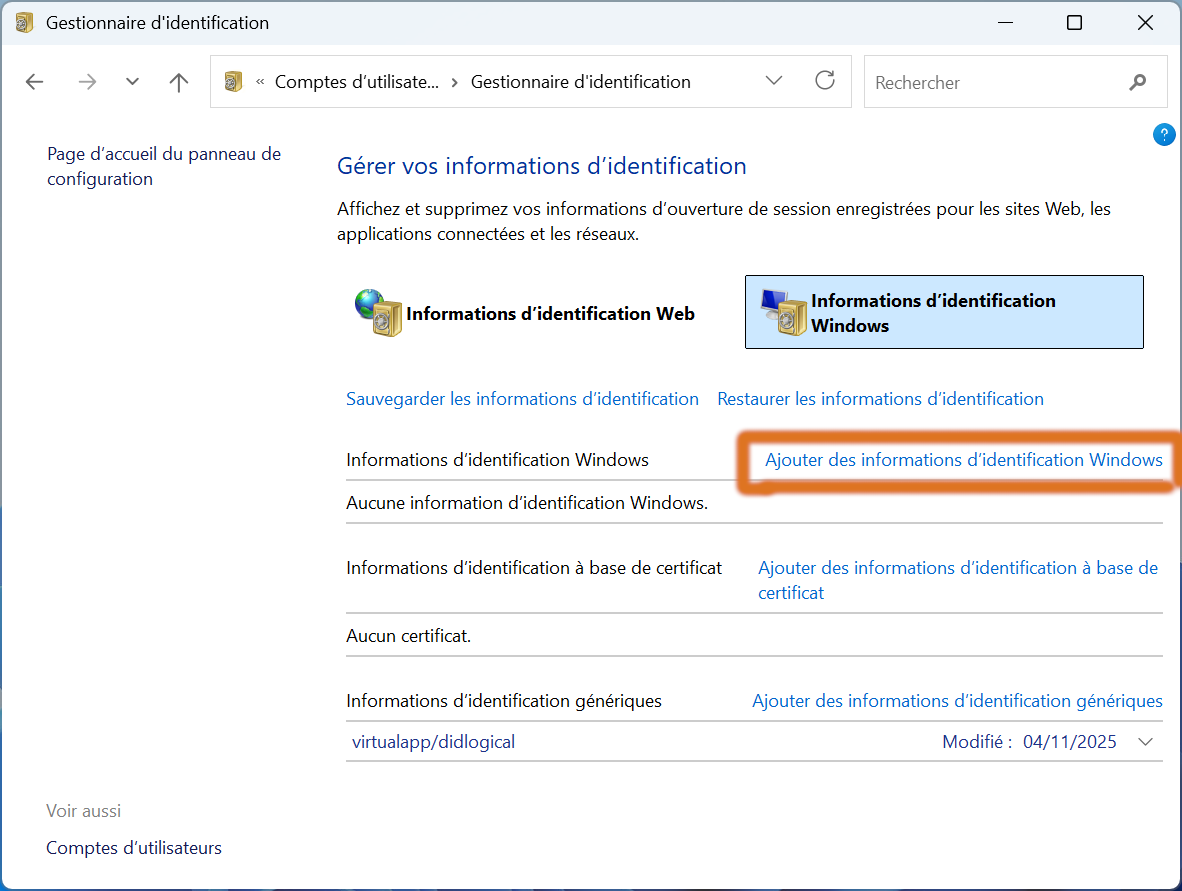Viewport: 1182px width, 891px height.
Task: Expand the recent locations chevron near back arrow
Action: 132,82
